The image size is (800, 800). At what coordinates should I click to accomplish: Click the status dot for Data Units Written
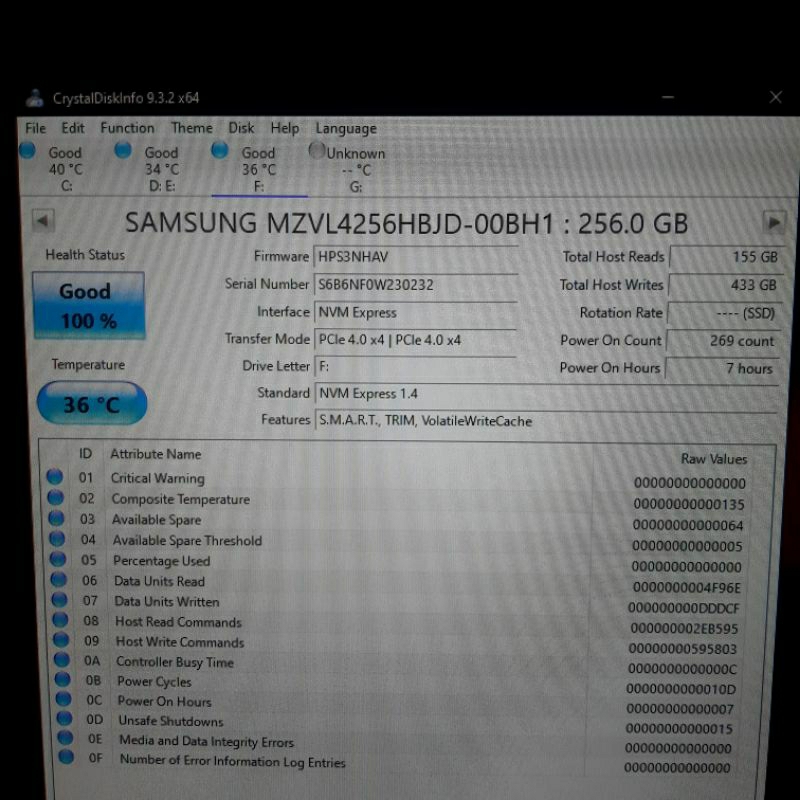[60, 599]
